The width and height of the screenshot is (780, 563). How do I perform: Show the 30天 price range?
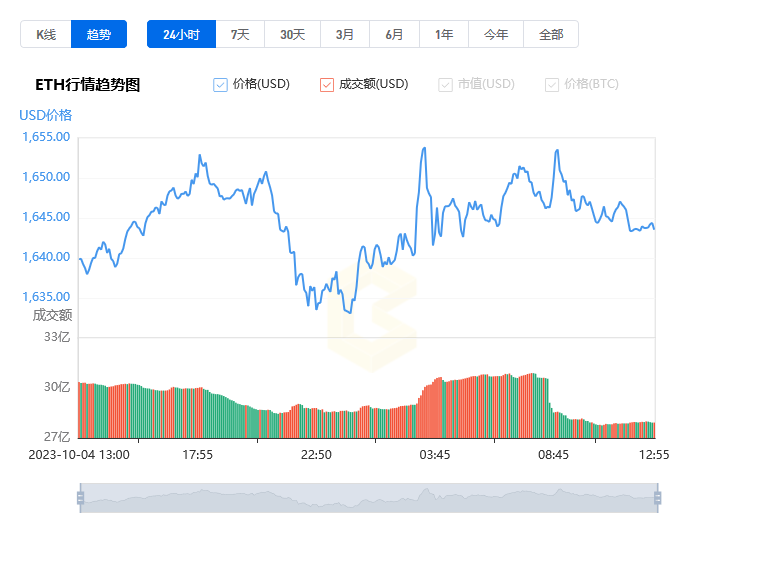[292, 34]
